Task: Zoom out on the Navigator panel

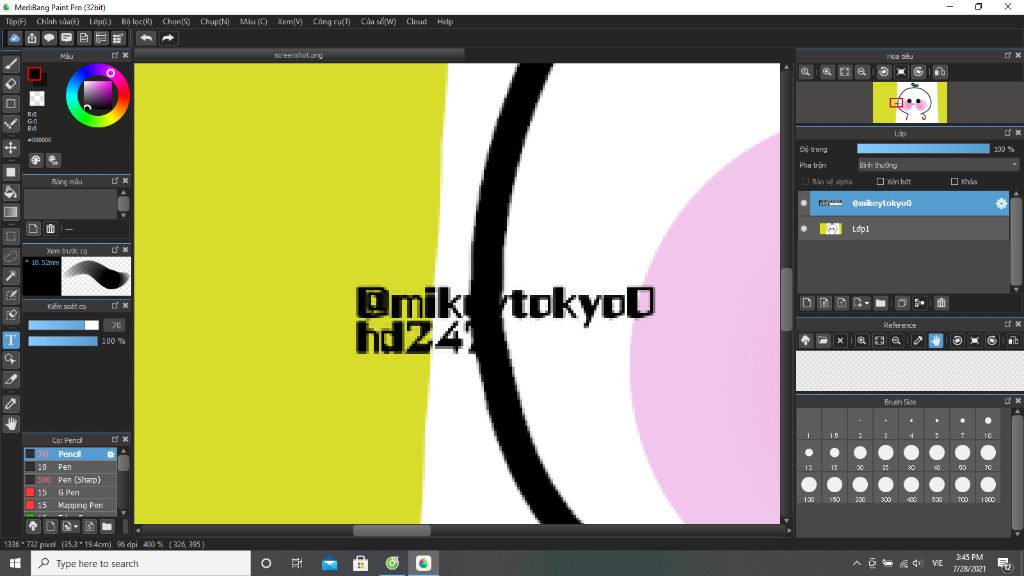Action: click(862, 72)
